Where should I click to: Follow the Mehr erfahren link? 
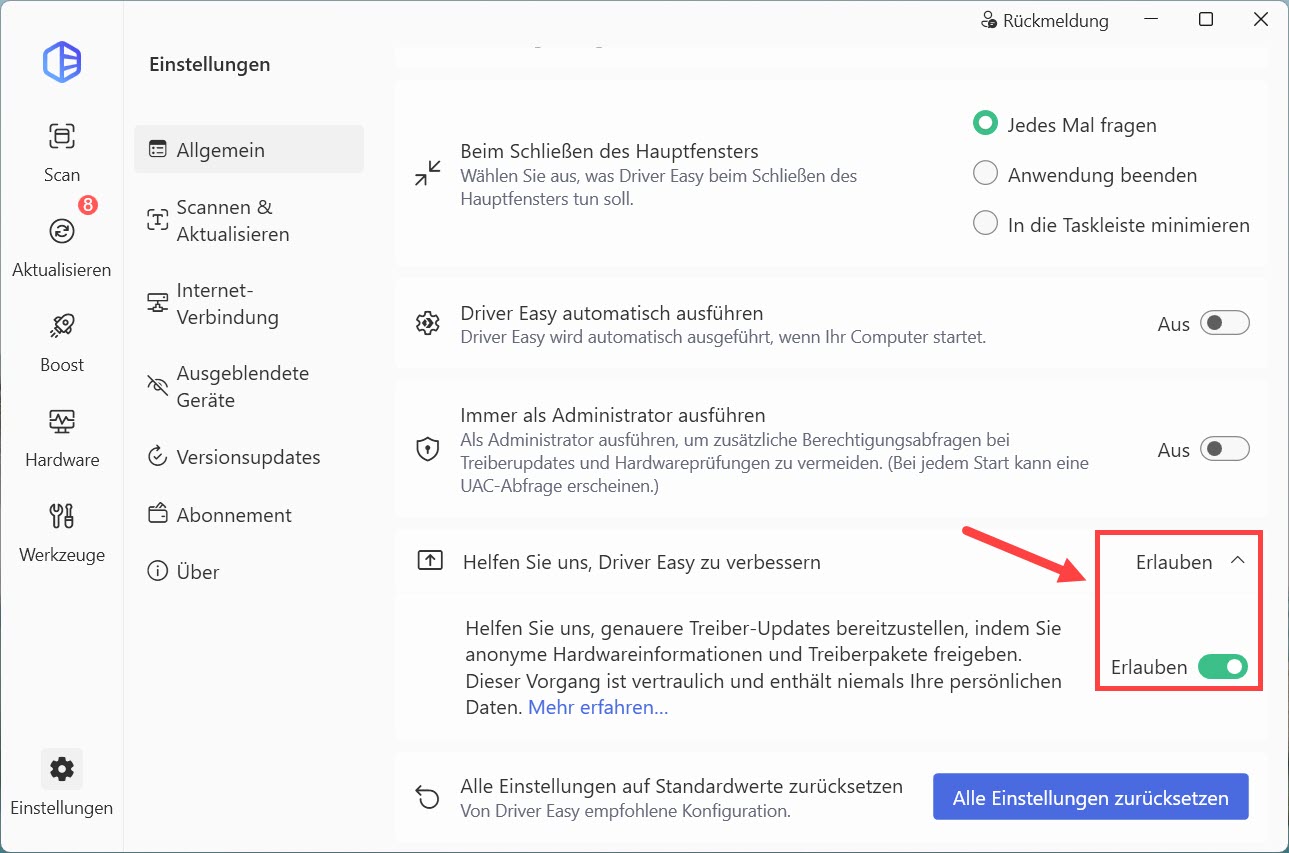pos(598,707)
